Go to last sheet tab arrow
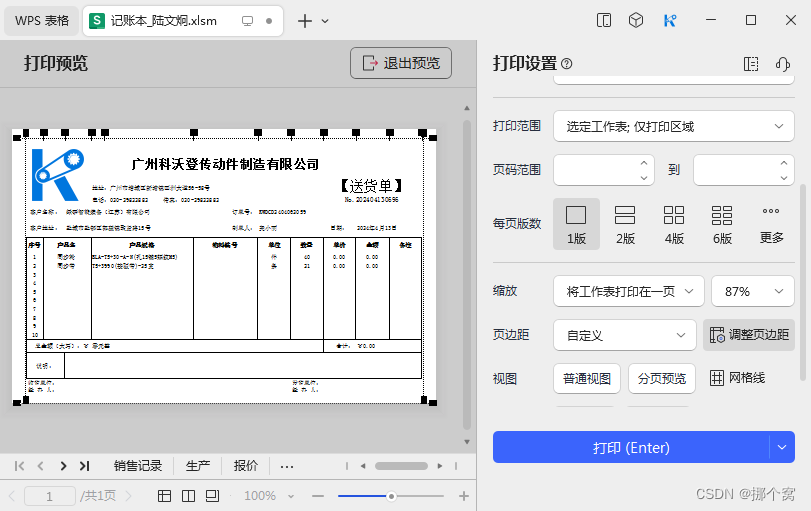This screenshot has height=511, width=811. pyautogui.click(x=84, y=466)
